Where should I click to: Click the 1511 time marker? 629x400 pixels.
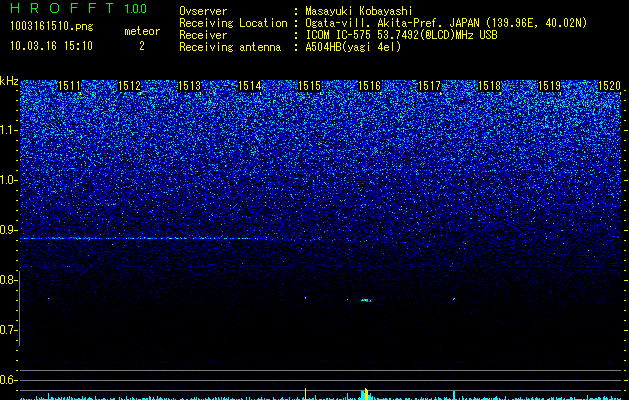click(69, 86)
